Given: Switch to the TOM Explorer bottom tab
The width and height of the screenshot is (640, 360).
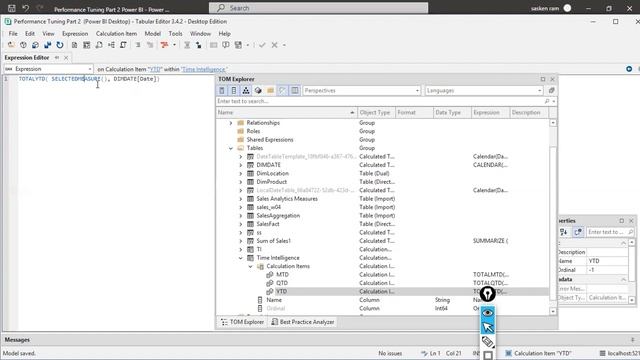Looking at the screenshot, I should point(242,322).
